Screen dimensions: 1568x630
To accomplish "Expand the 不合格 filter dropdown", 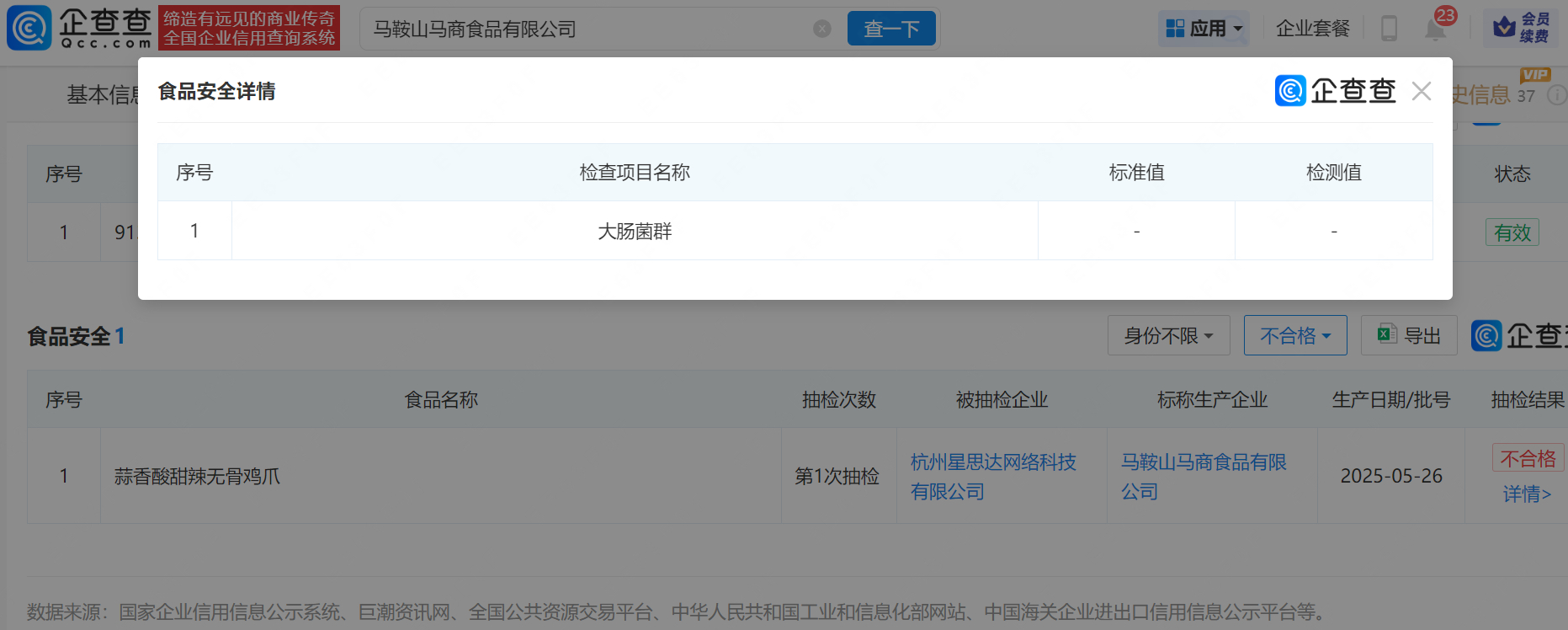I will coord(1295,335).
